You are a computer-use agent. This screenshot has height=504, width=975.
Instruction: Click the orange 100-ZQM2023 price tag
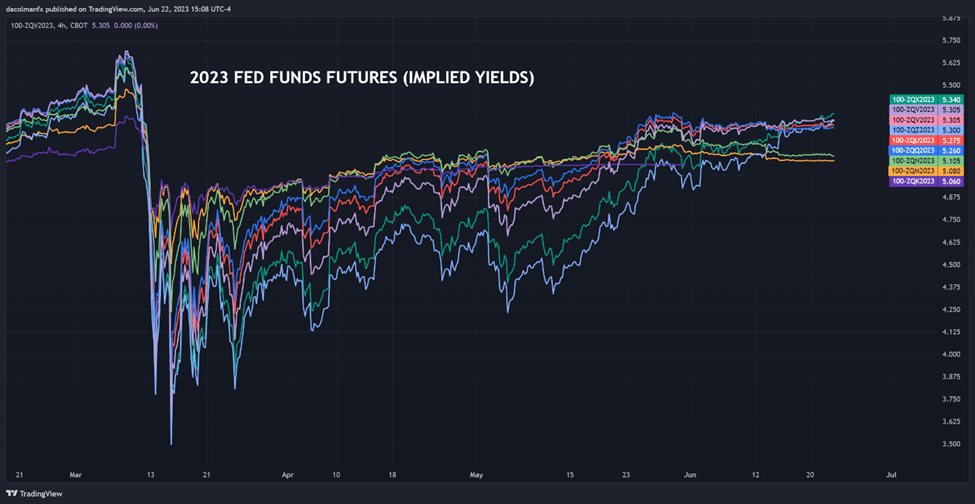point(928,170)
